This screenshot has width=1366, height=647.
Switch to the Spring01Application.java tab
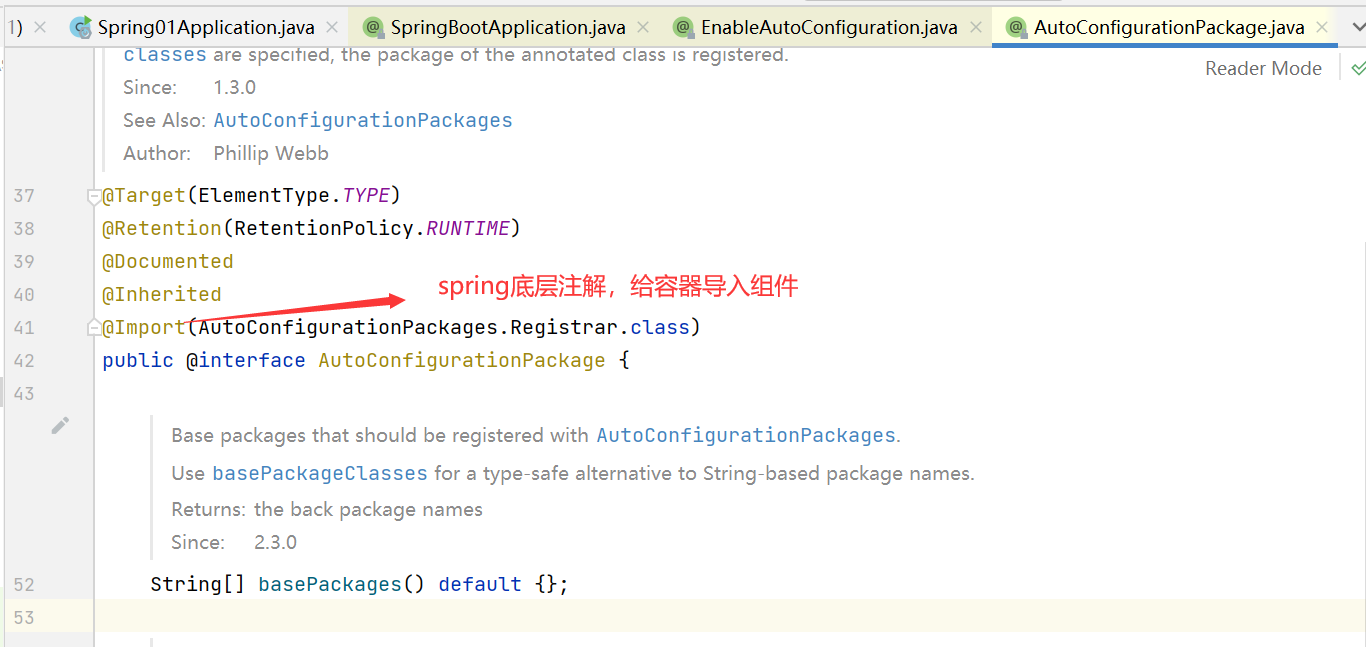point(206,27)
